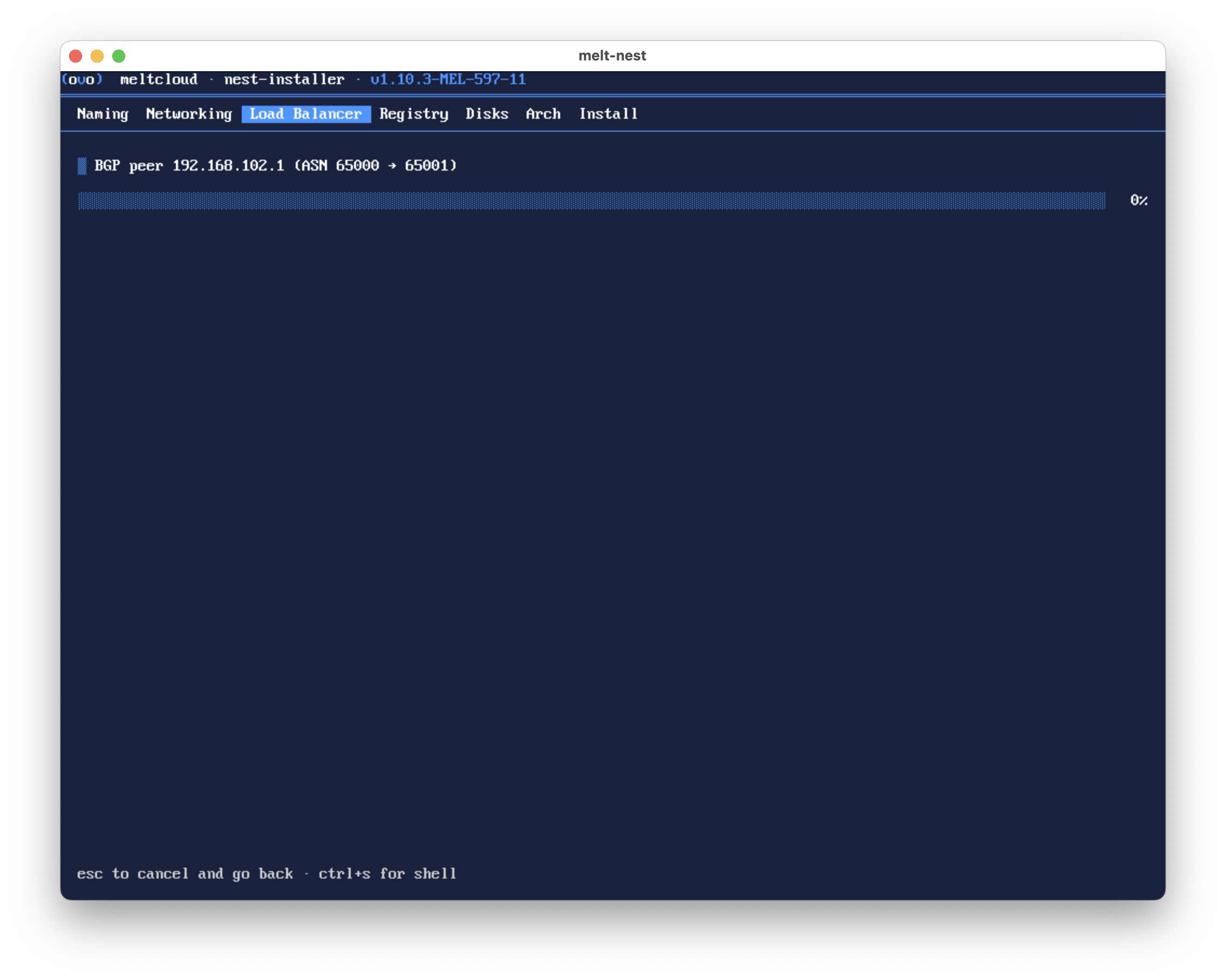
Task: Click the BGP peer progress bar
Action: pyautogui.click(x=592, y=200)
